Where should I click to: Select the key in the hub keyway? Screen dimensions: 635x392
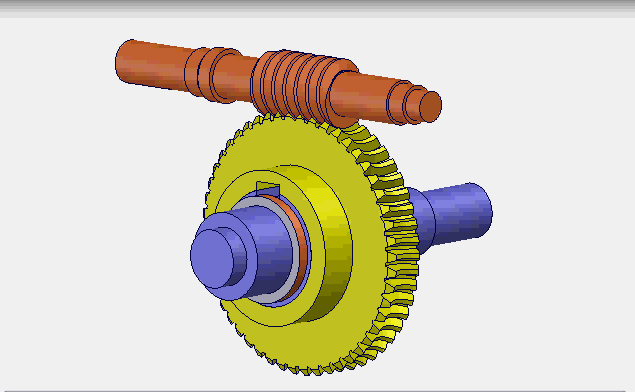(268, 188)
